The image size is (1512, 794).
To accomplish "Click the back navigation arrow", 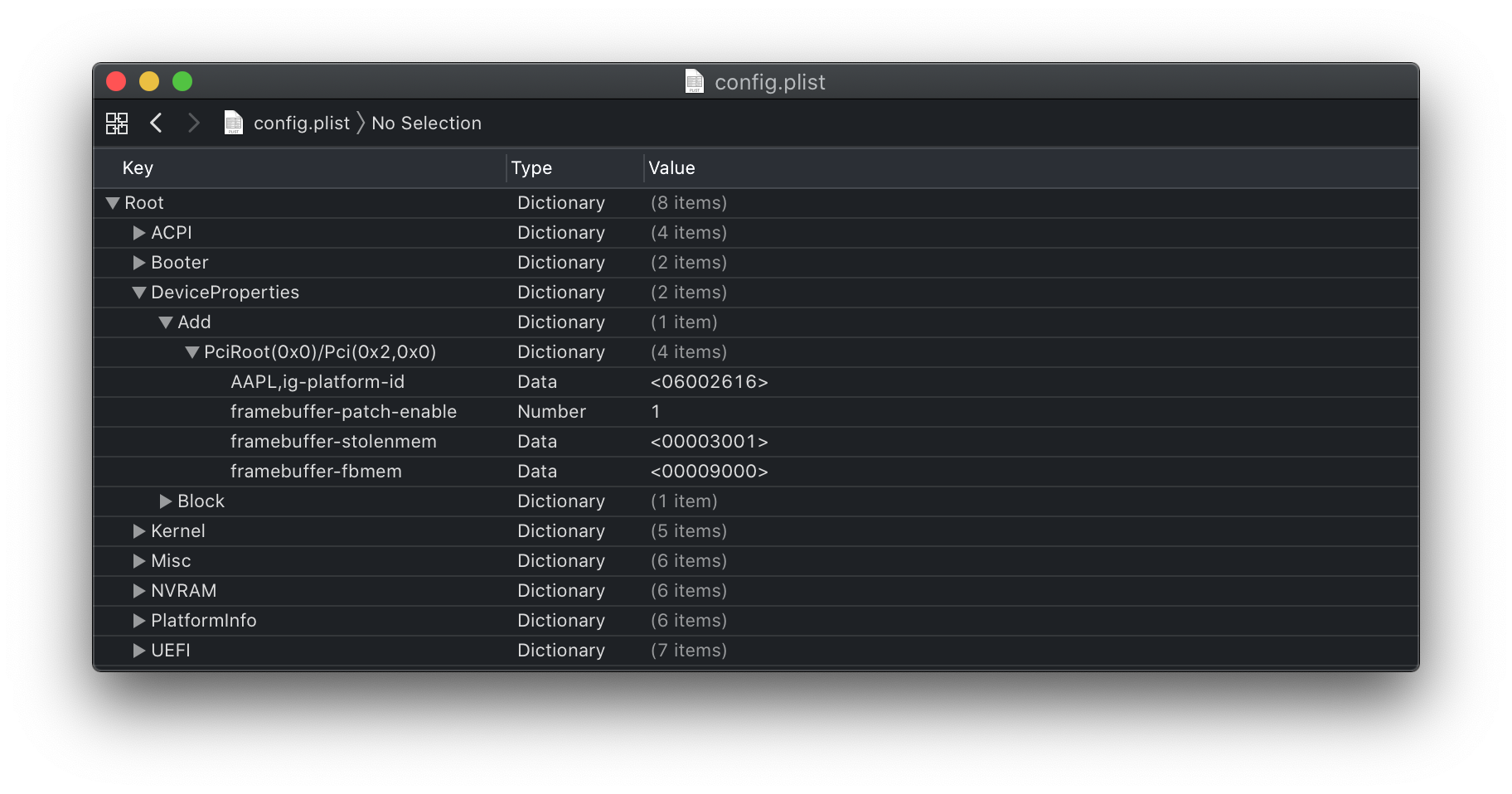I will pos(157,123).
